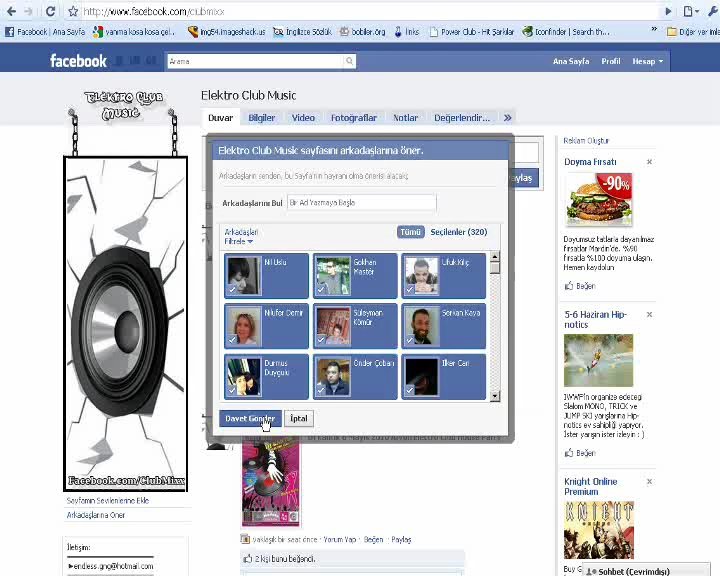Deselect friend Önder Çoban
720x576 pixels.
pos(355,376)
